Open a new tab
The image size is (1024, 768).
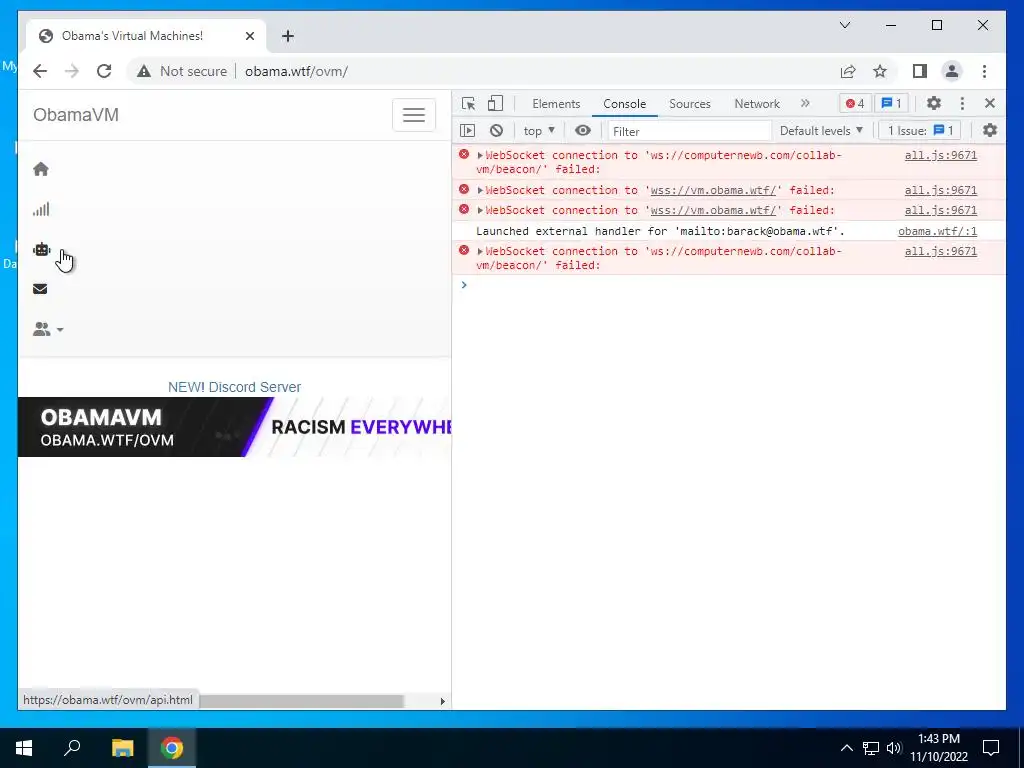click(287, 36)
